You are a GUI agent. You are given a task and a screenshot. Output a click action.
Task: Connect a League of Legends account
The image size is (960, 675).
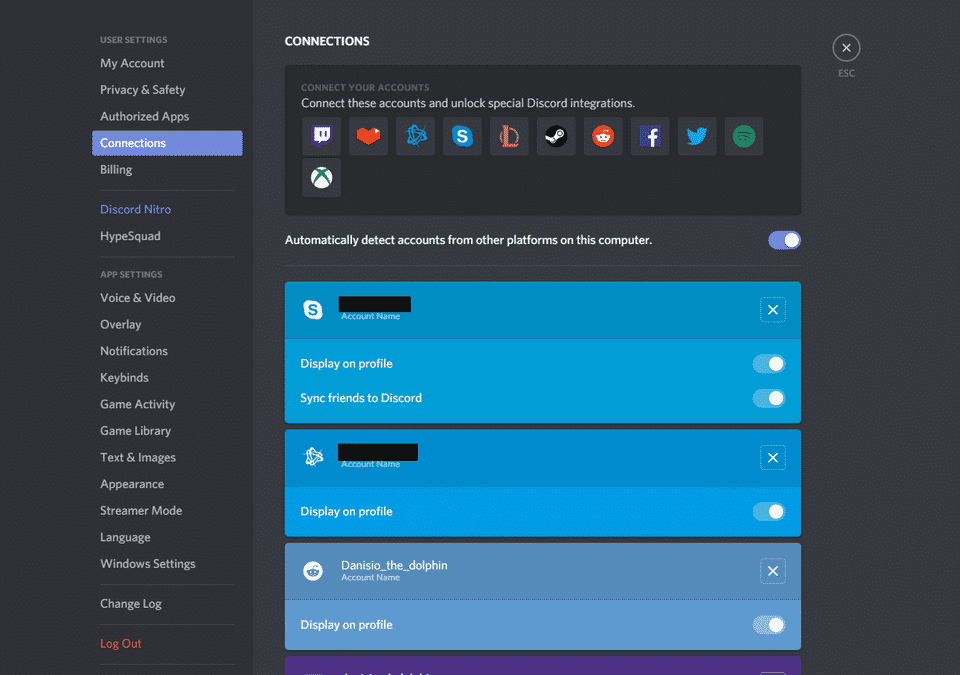(x=509, y=136)
